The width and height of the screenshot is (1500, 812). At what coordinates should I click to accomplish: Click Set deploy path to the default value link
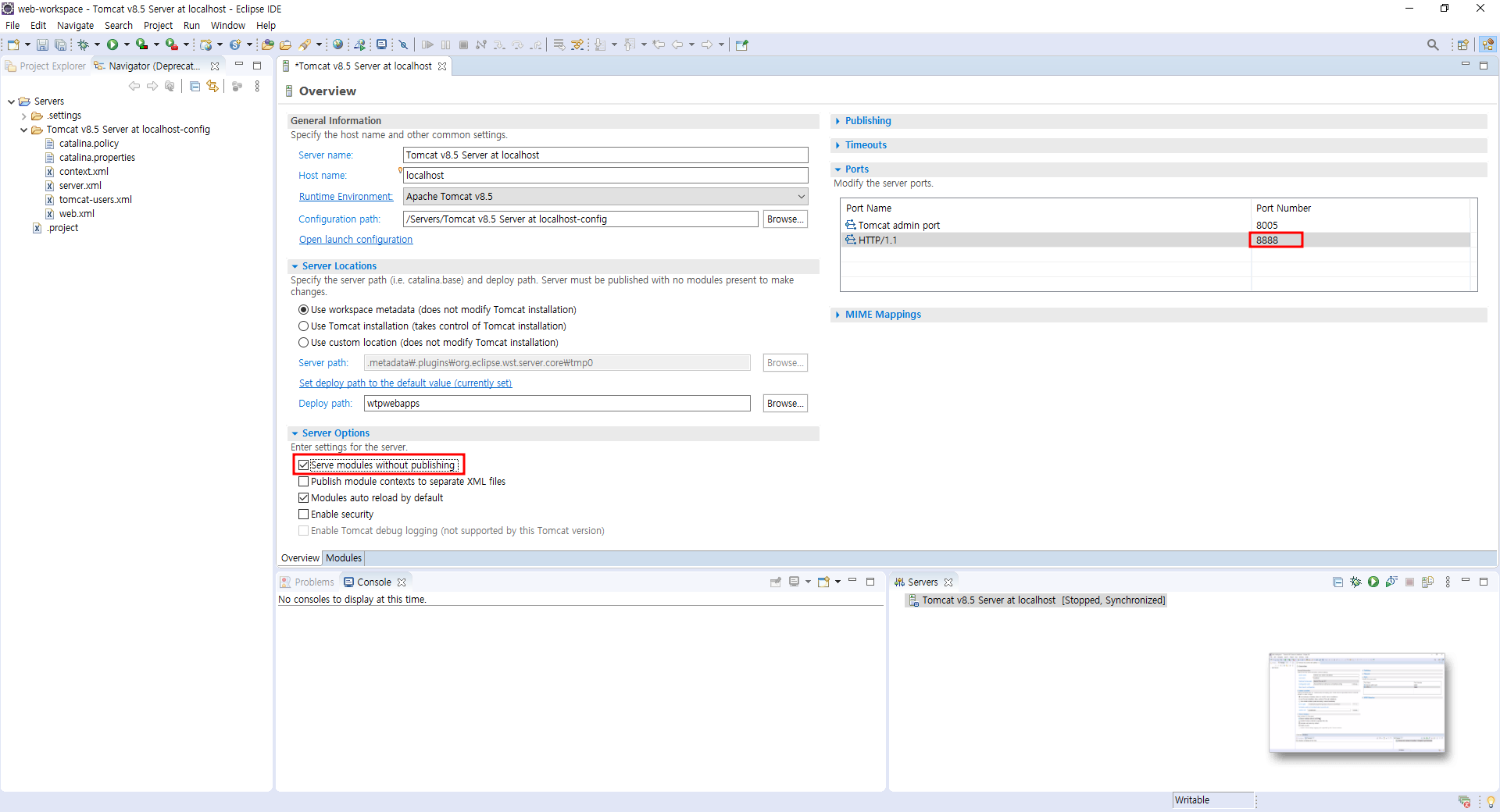pyautogui.click(x=405, y=383)
